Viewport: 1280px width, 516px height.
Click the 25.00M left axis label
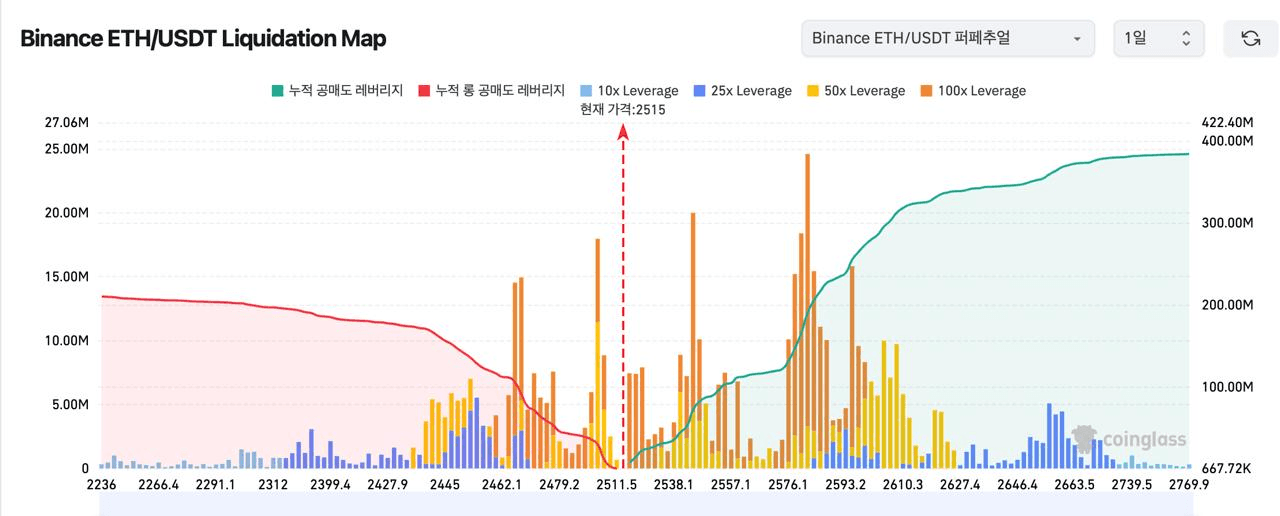coord(68,148)
